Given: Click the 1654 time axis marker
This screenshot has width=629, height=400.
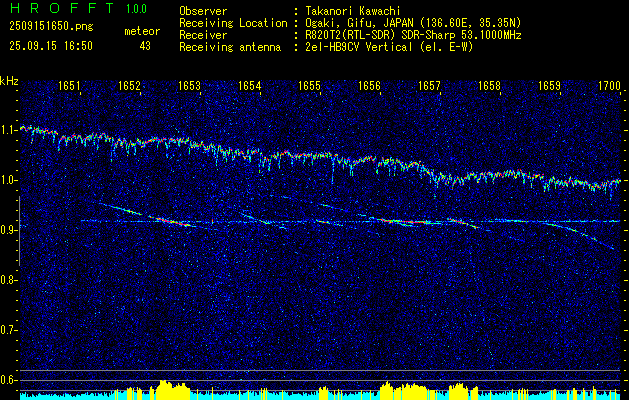Looking at the screenshot, I should [249, 85].
